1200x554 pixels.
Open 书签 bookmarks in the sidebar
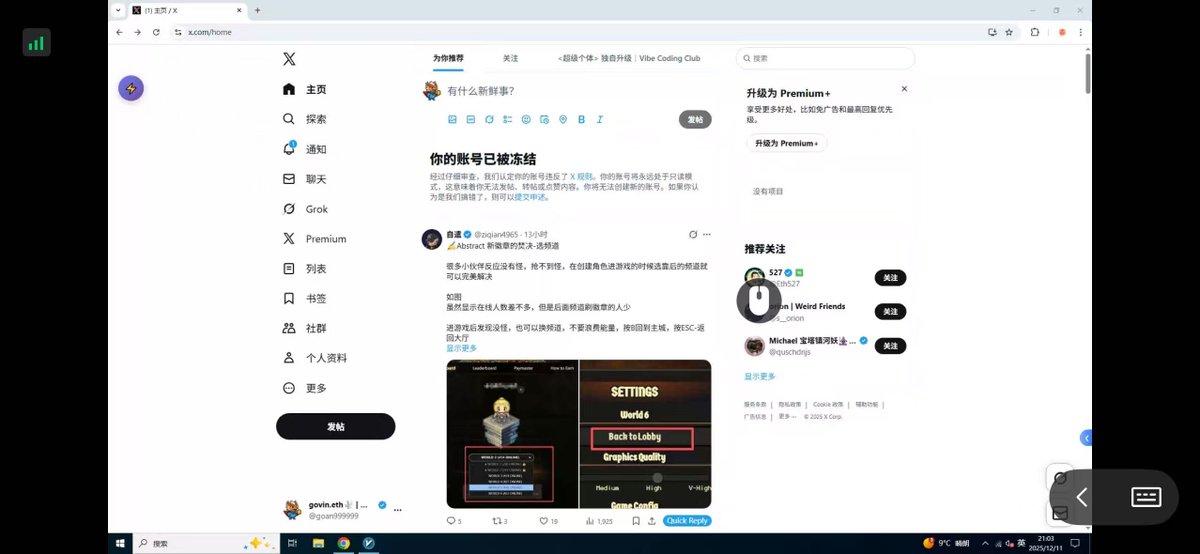[x=305, y=298]
